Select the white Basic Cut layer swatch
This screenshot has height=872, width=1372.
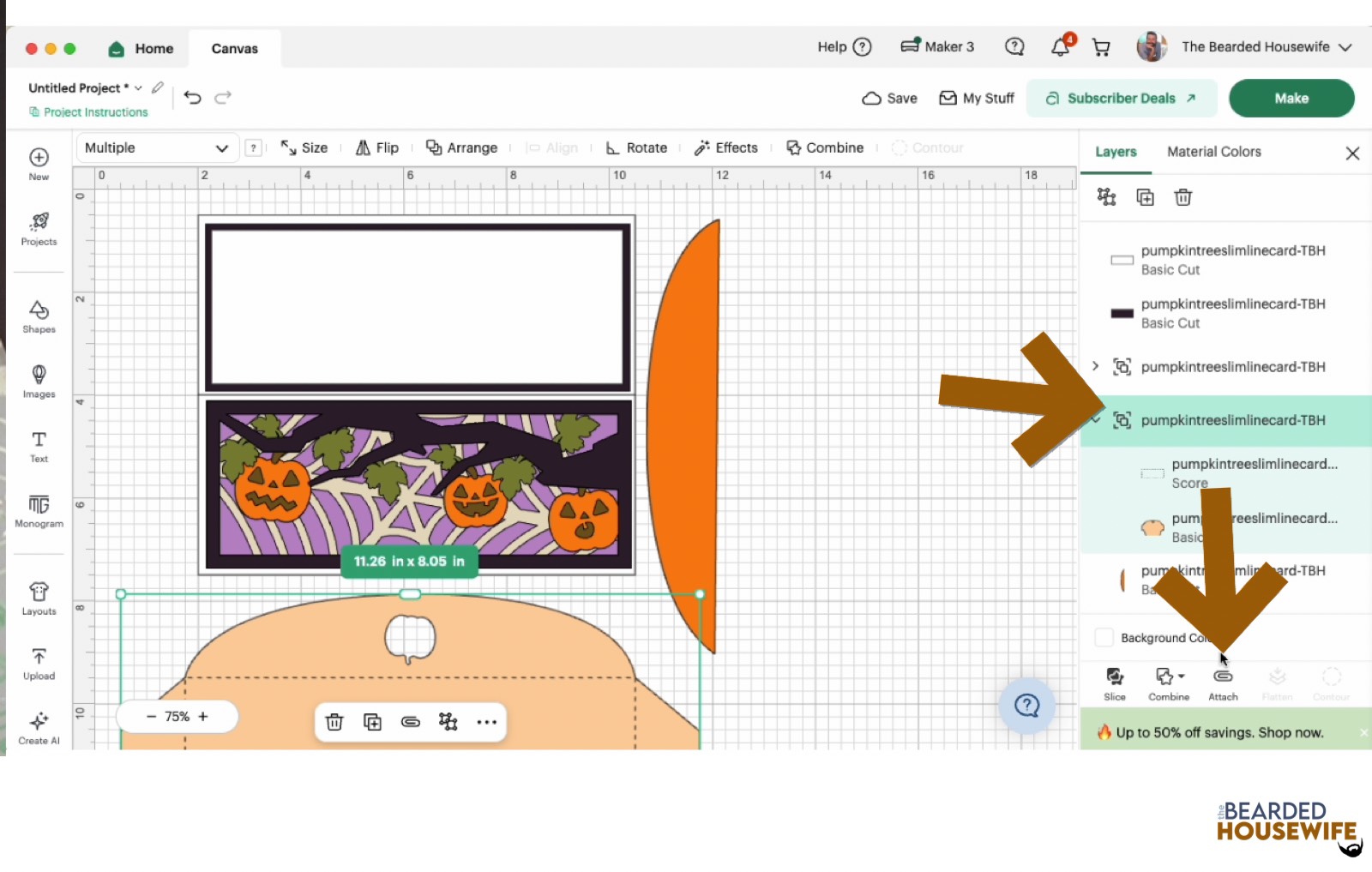1122,260
